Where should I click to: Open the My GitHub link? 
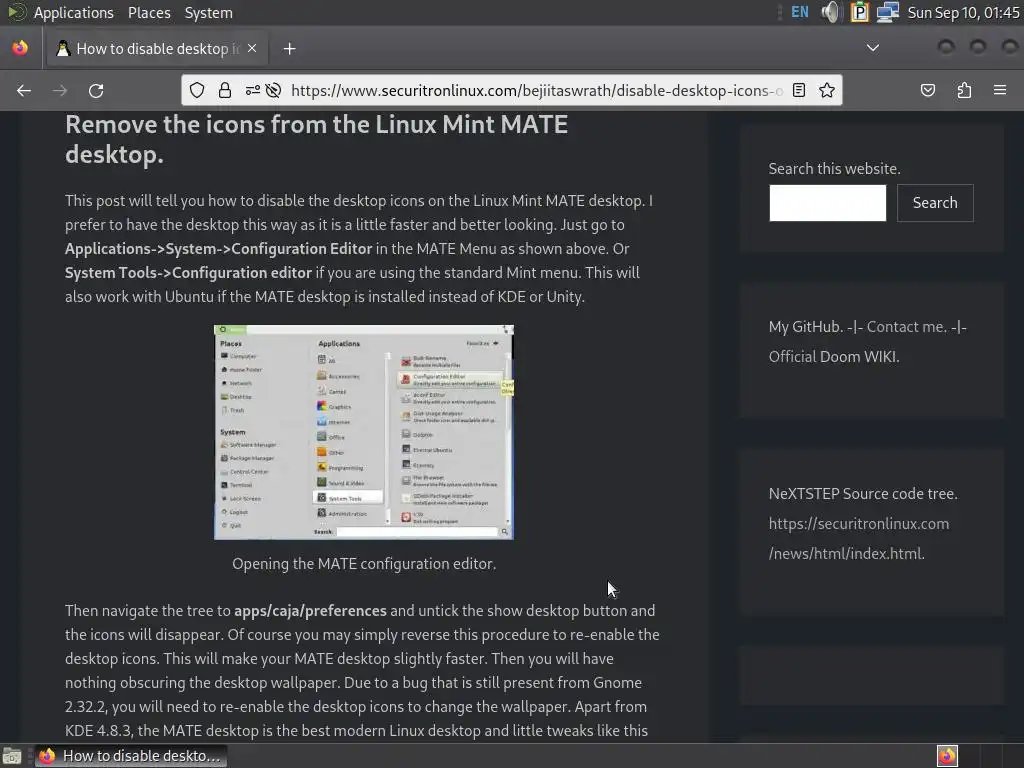(x=805, y=327)
